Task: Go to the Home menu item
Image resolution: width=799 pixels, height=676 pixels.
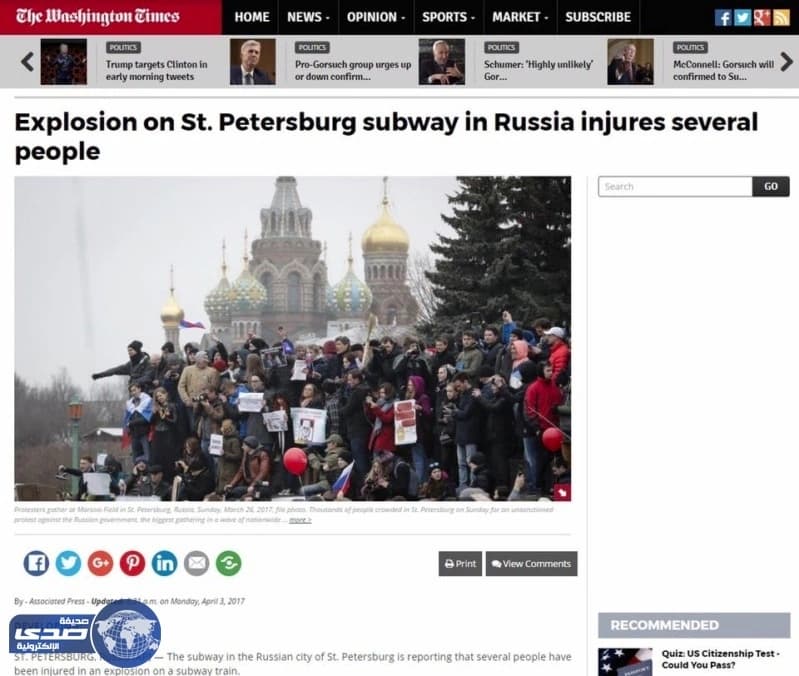Action: pyautogui.click(x=252, y=17)
